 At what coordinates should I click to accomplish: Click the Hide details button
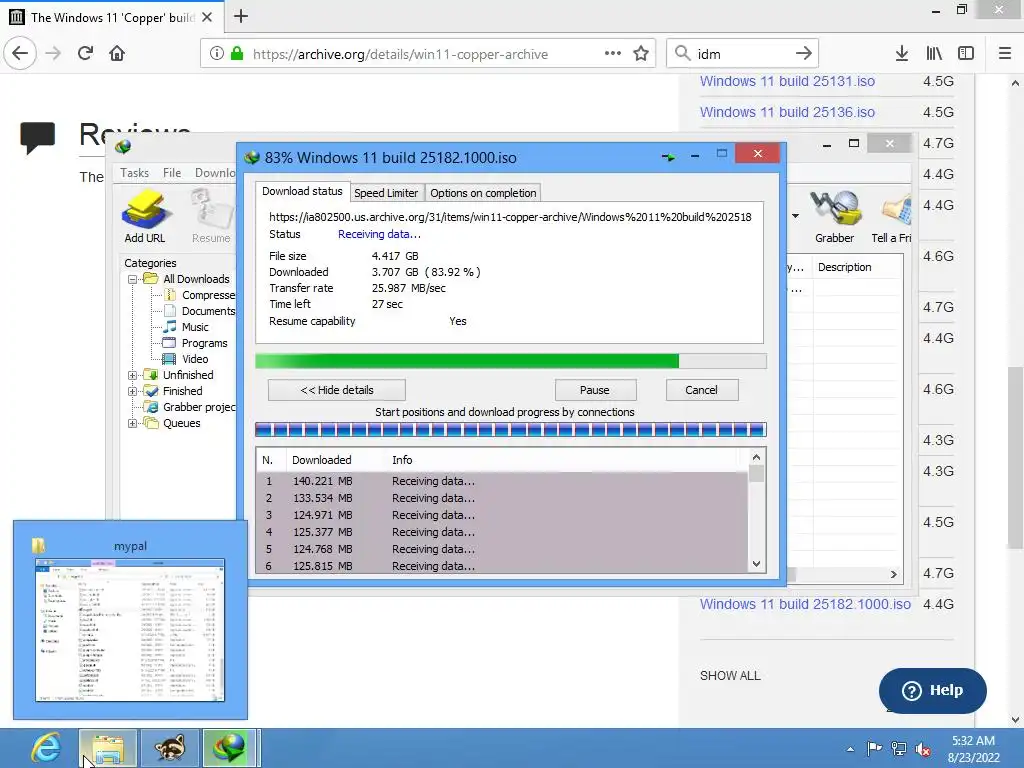(x=337, y=390)
